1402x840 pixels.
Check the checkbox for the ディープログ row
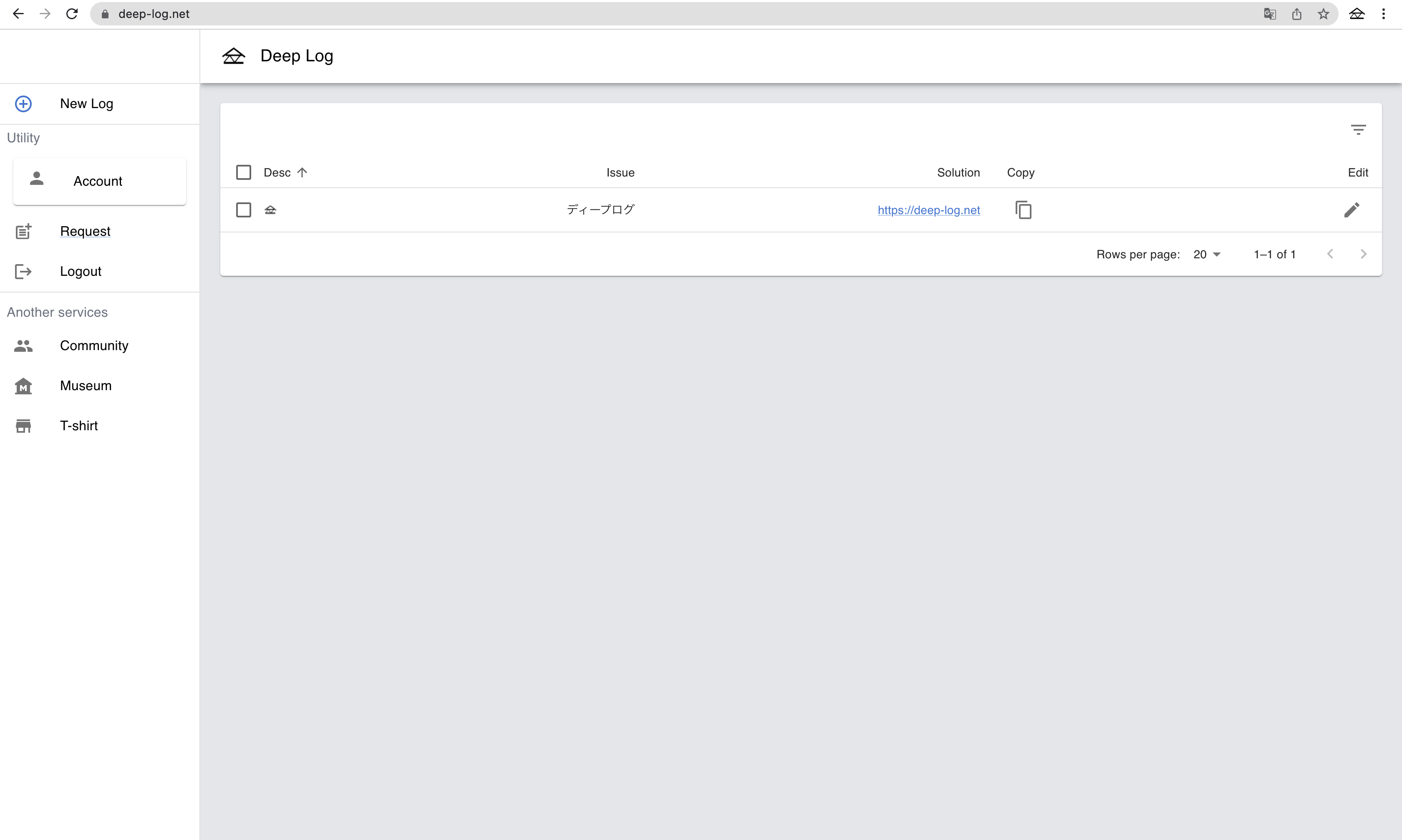pyautogui.click(x=243, y=210)
